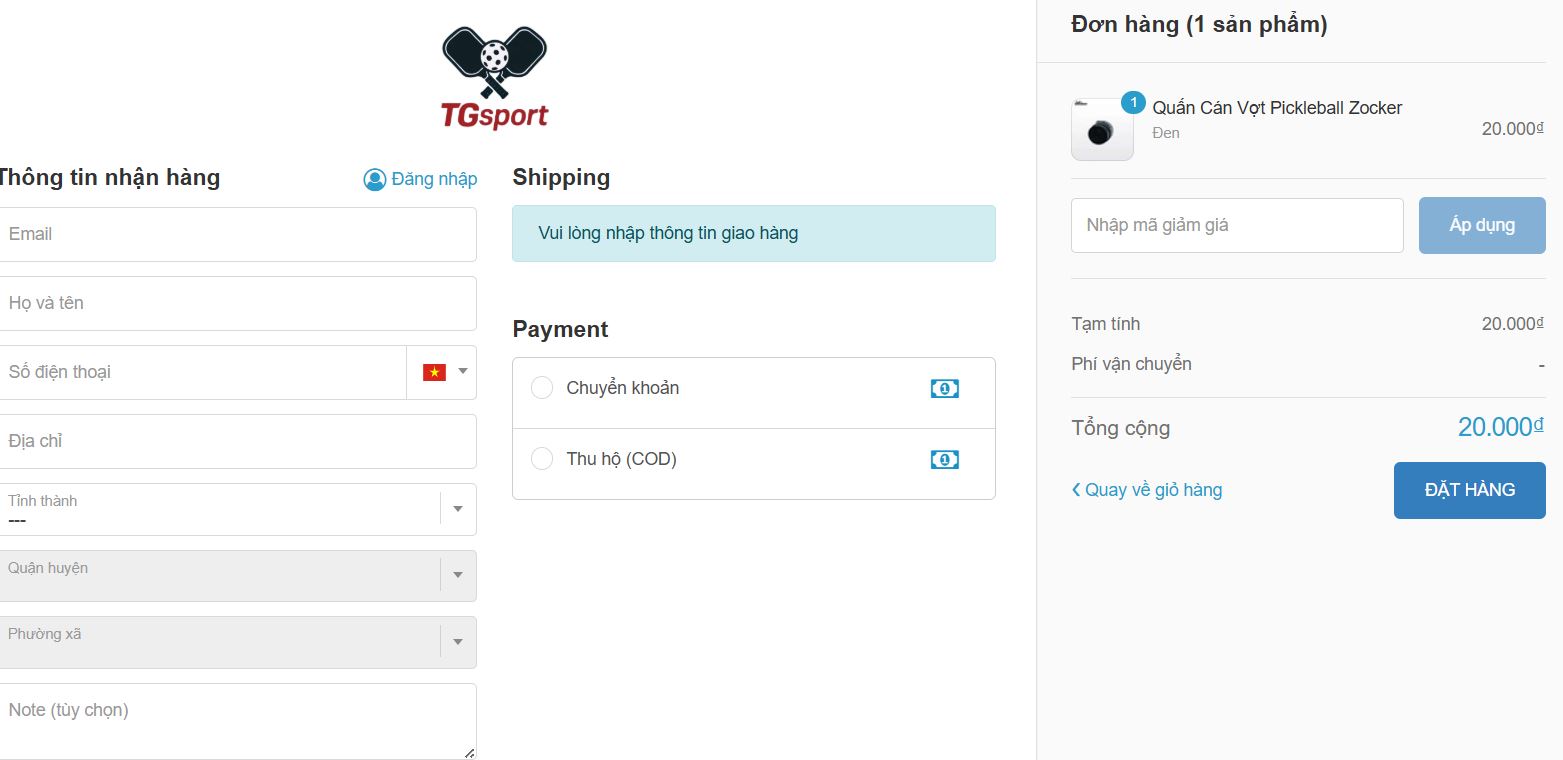Go back via Quay về giỏ hàng link
1563x760 pixels.
point(1153,490)
